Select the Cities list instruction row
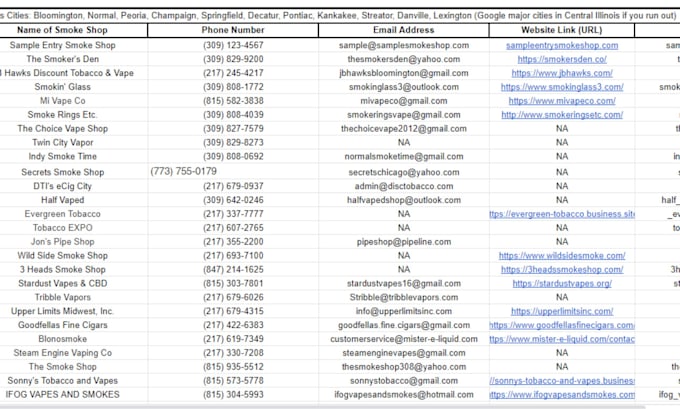The height and width of the screenshot is (409, 680). pos(340,16)
